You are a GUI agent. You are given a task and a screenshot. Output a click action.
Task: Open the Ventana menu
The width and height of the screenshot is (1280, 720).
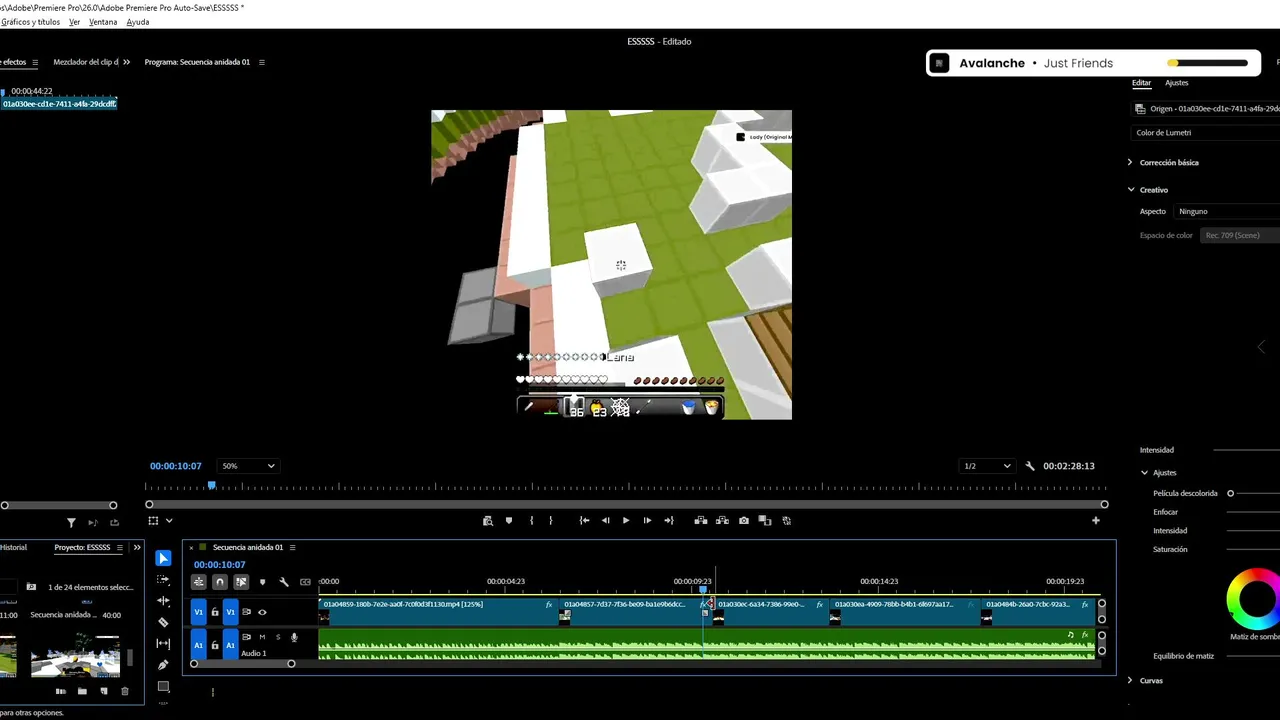[x=103, y=22]
